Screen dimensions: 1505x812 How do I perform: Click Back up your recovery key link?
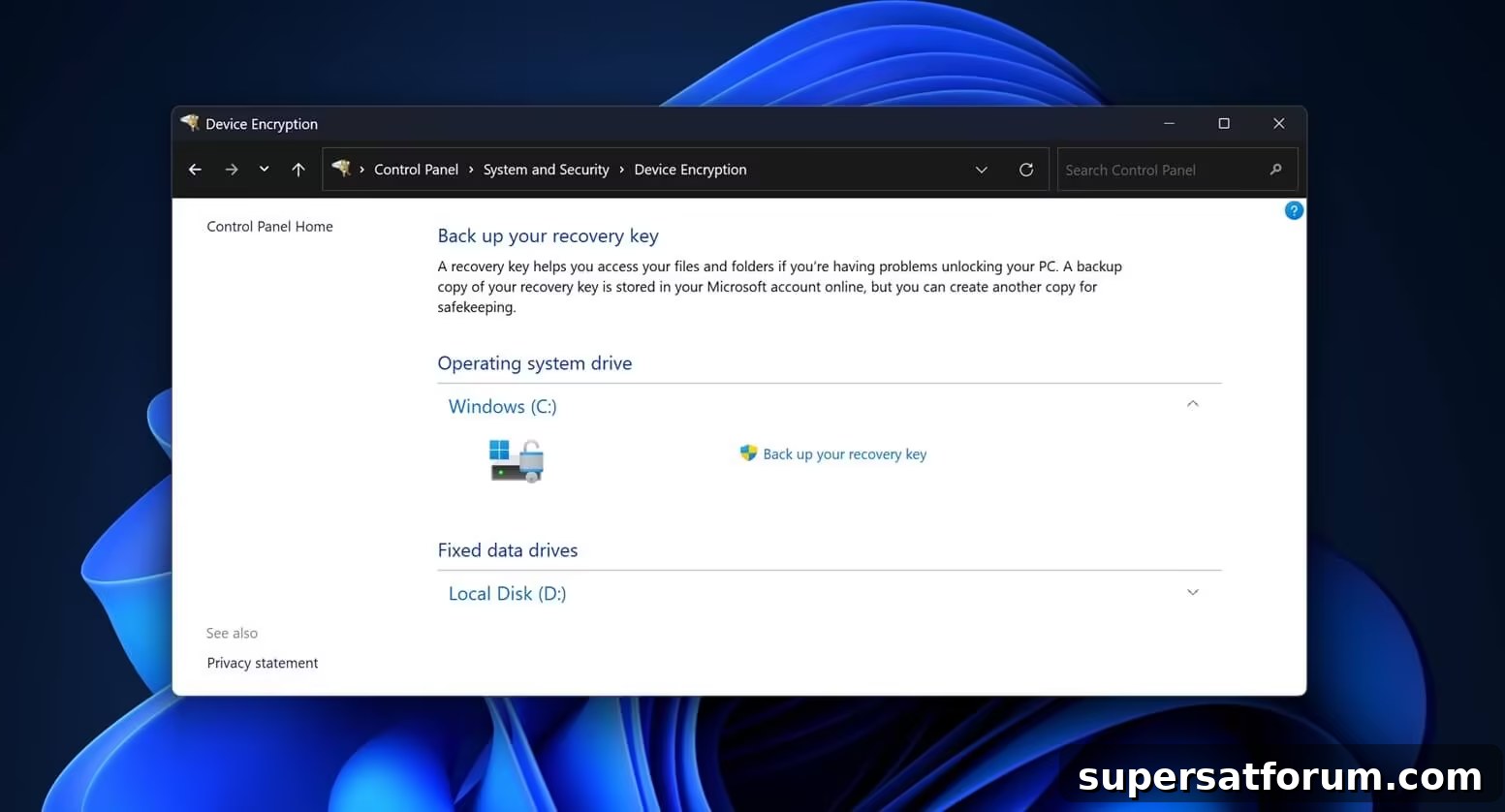pyautogui.click(x=844, y=453)
